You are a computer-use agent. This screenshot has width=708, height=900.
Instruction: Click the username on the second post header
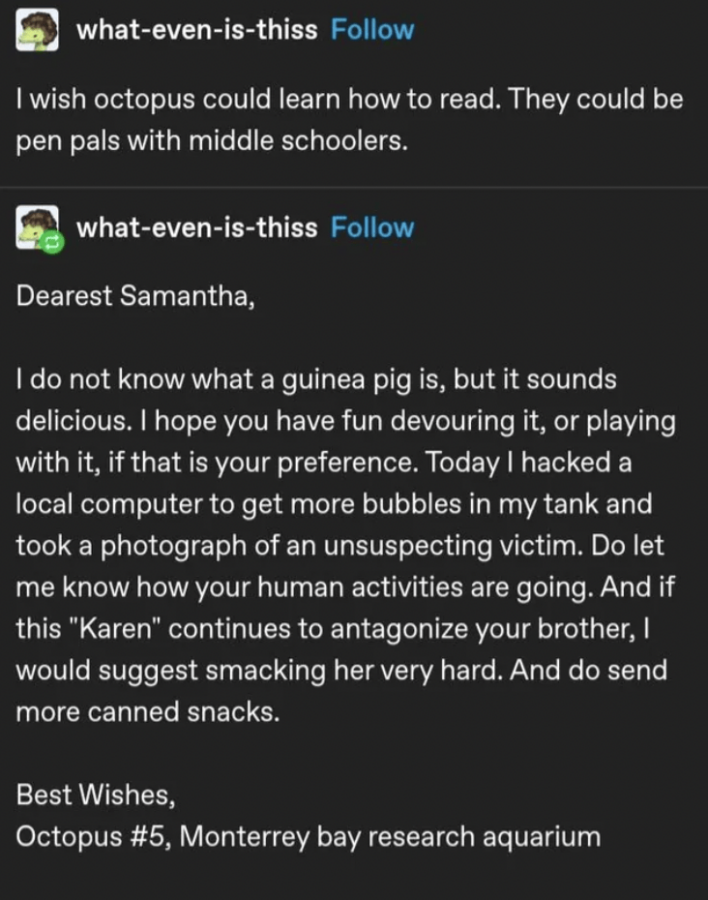195,227
